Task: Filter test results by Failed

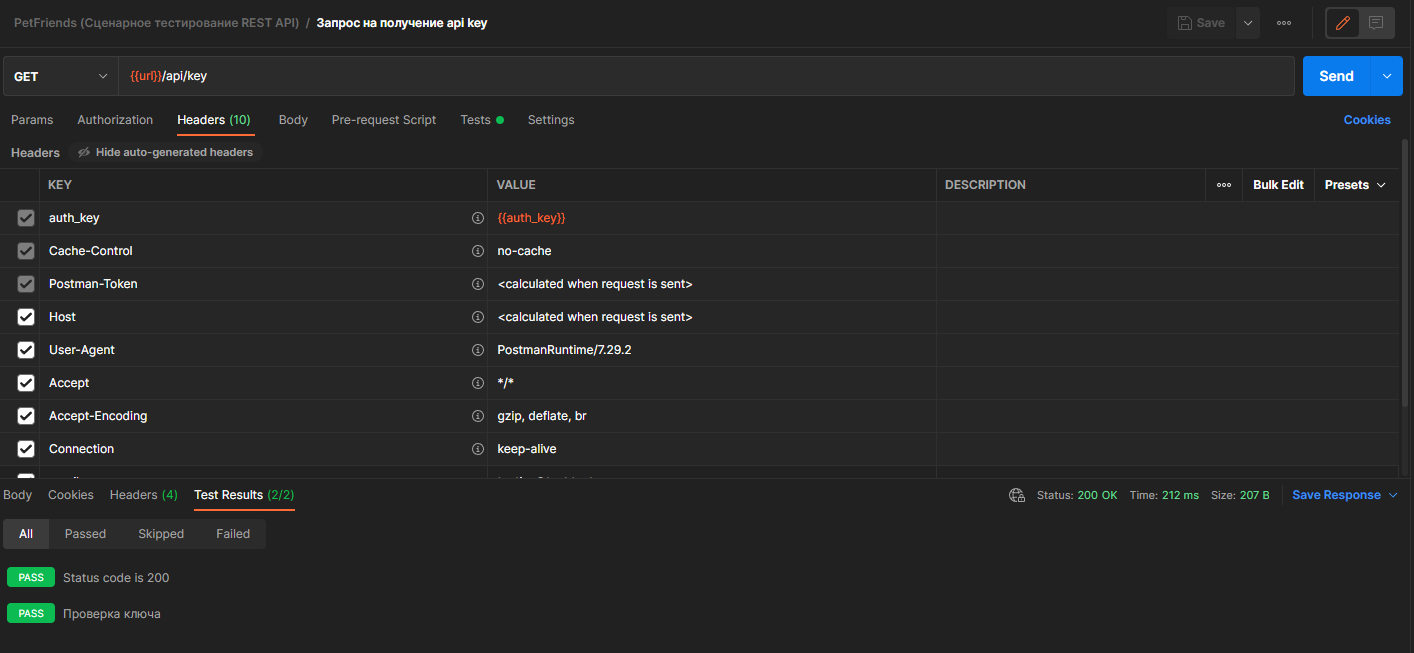Action: click(233, 534)
